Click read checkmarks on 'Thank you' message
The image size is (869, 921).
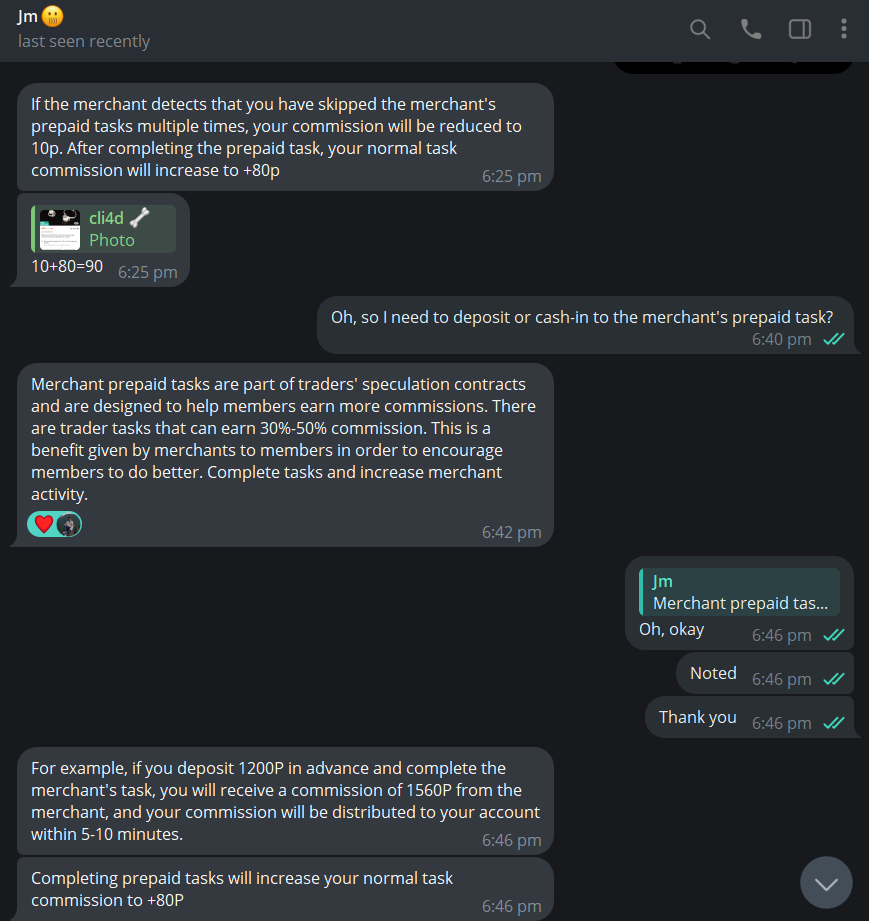[x=834, y=723]
